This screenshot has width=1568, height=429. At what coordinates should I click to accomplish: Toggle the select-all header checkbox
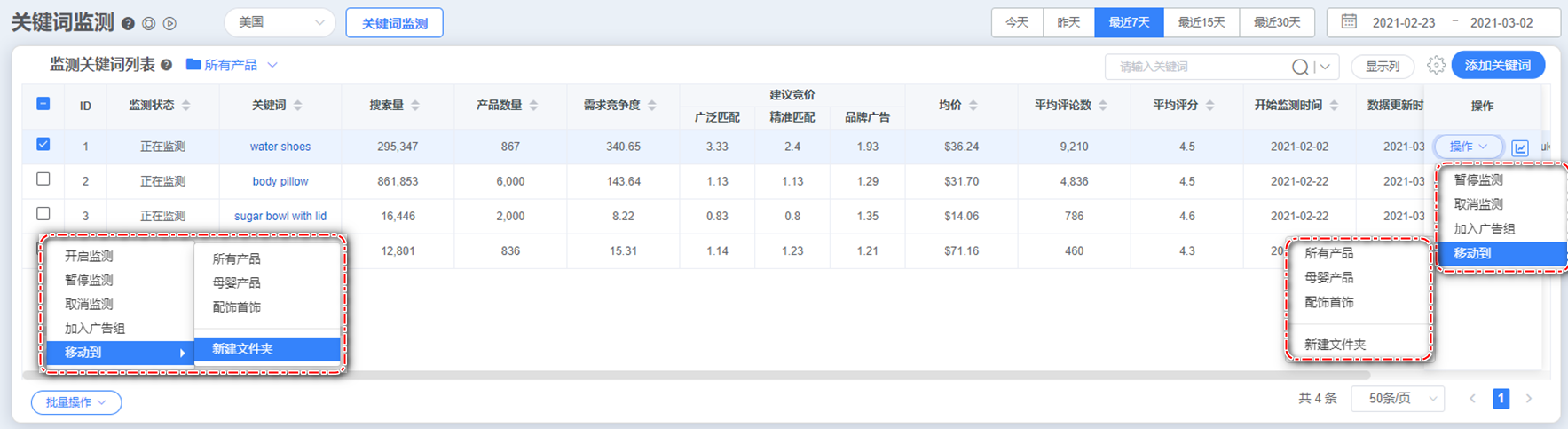pos(43,104)
